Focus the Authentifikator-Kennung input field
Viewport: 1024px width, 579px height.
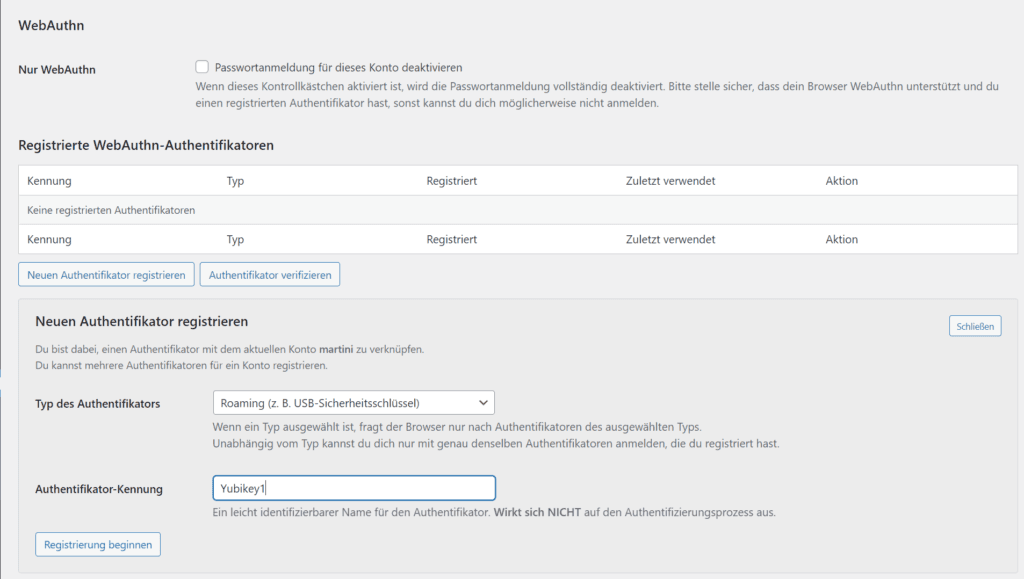(x=353, y=488)
